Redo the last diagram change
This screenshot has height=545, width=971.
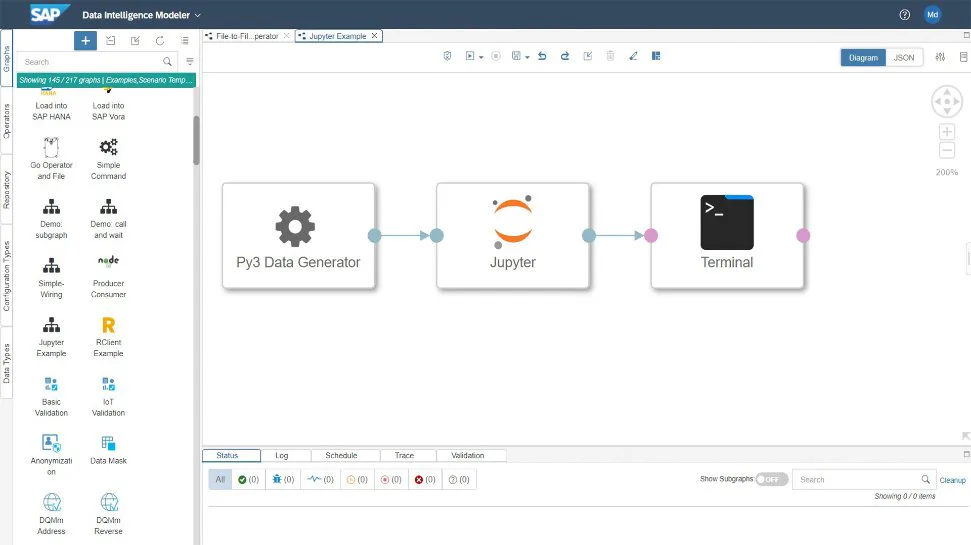(565, 56)
